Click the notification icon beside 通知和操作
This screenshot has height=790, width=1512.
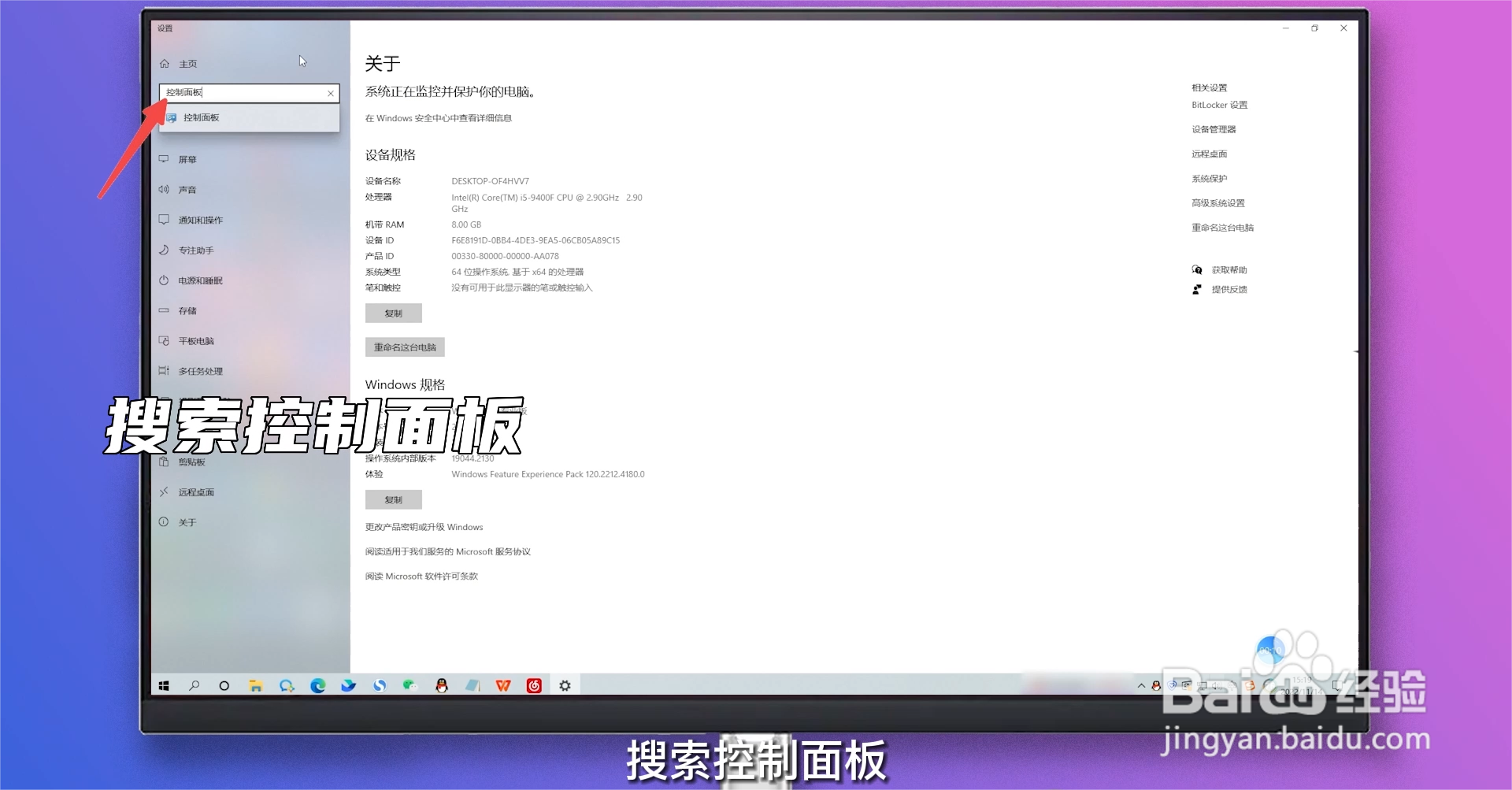pos(164,220)
